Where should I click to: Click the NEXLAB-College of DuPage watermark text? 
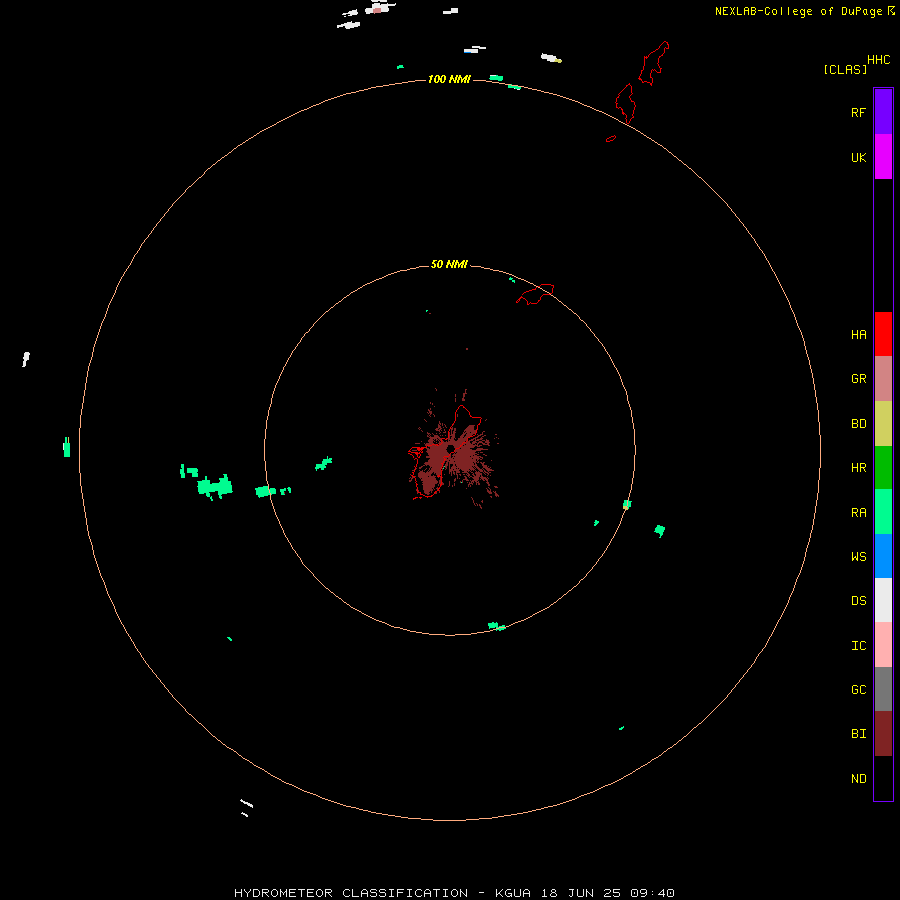[x=798, y=11]
